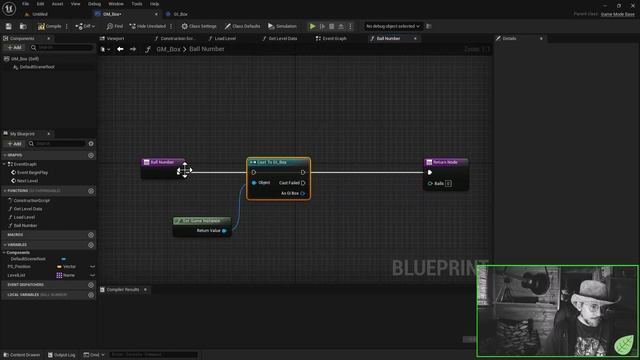Viewport: 640px width, 360px height.
Task: Open the Tools menu
Action: click(137, 4)
